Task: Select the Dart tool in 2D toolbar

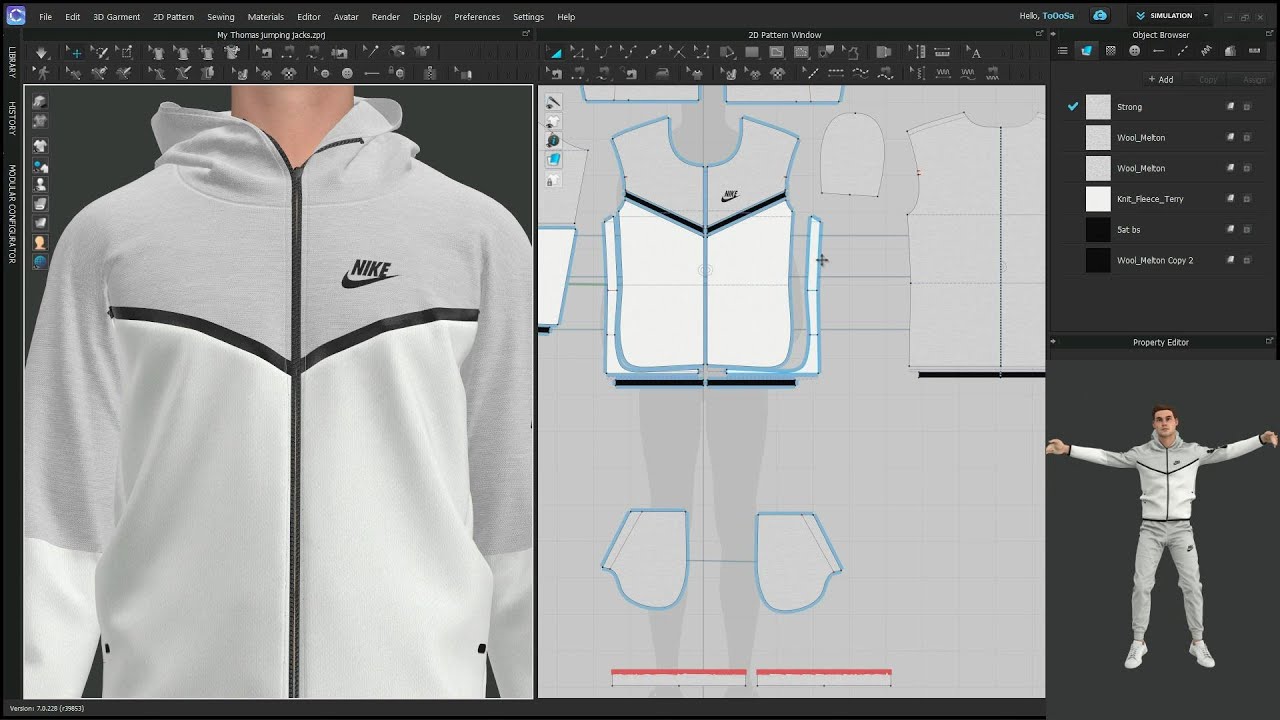Action: click(826, 52)
